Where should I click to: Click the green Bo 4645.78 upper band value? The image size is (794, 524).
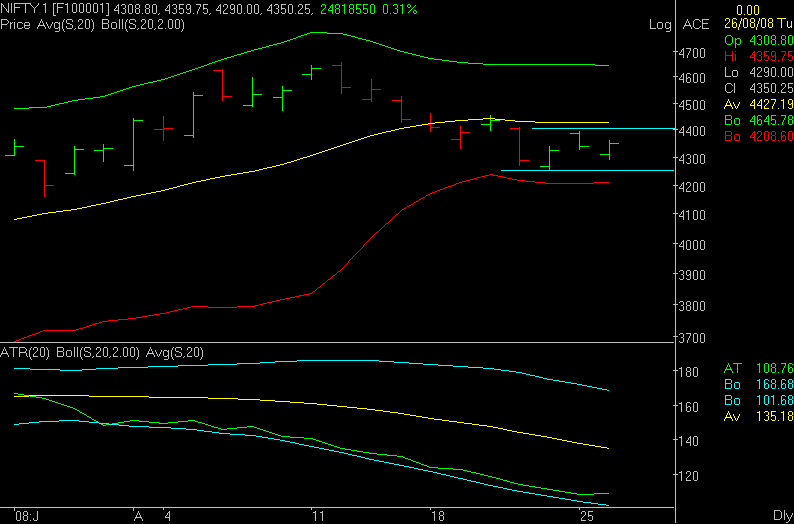click(x=758, y=121)
